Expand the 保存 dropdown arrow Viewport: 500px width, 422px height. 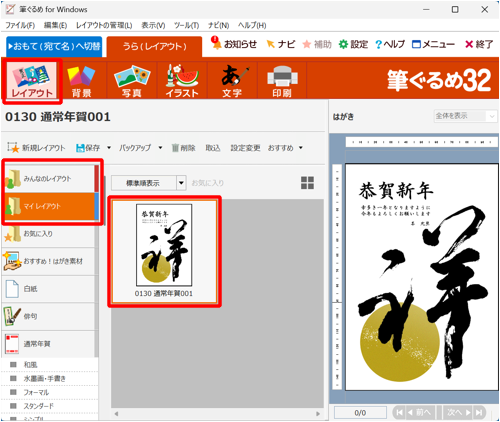point(109,148)
